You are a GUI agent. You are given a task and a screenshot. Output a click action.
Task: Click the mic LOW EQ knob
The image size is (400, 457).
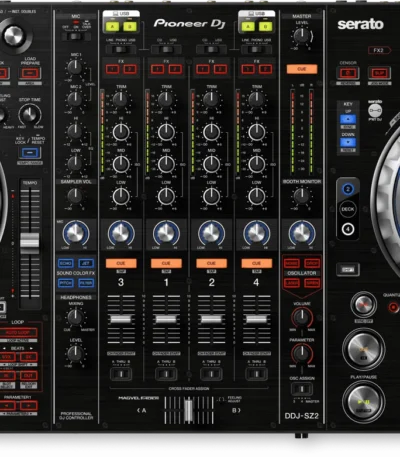point(75,163)
